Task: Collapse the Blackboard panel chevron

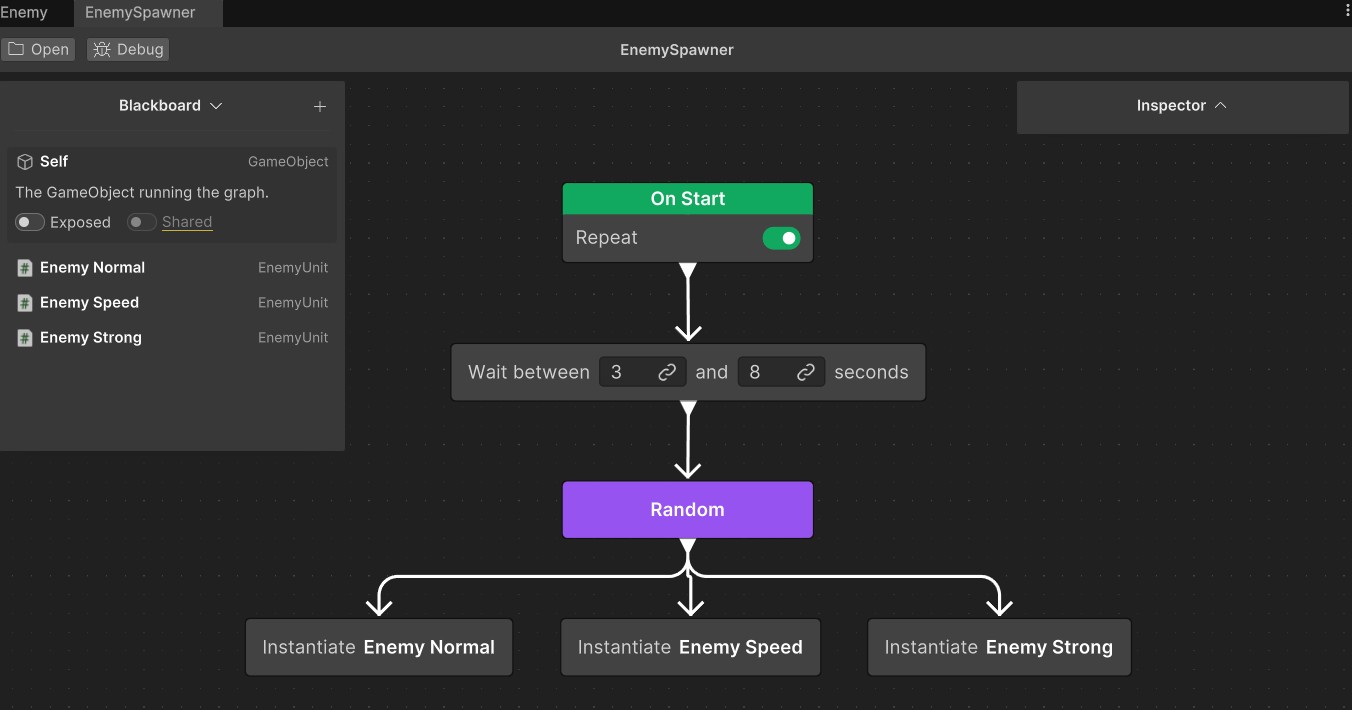Action: pyautogui.click(x=216, y=106)
